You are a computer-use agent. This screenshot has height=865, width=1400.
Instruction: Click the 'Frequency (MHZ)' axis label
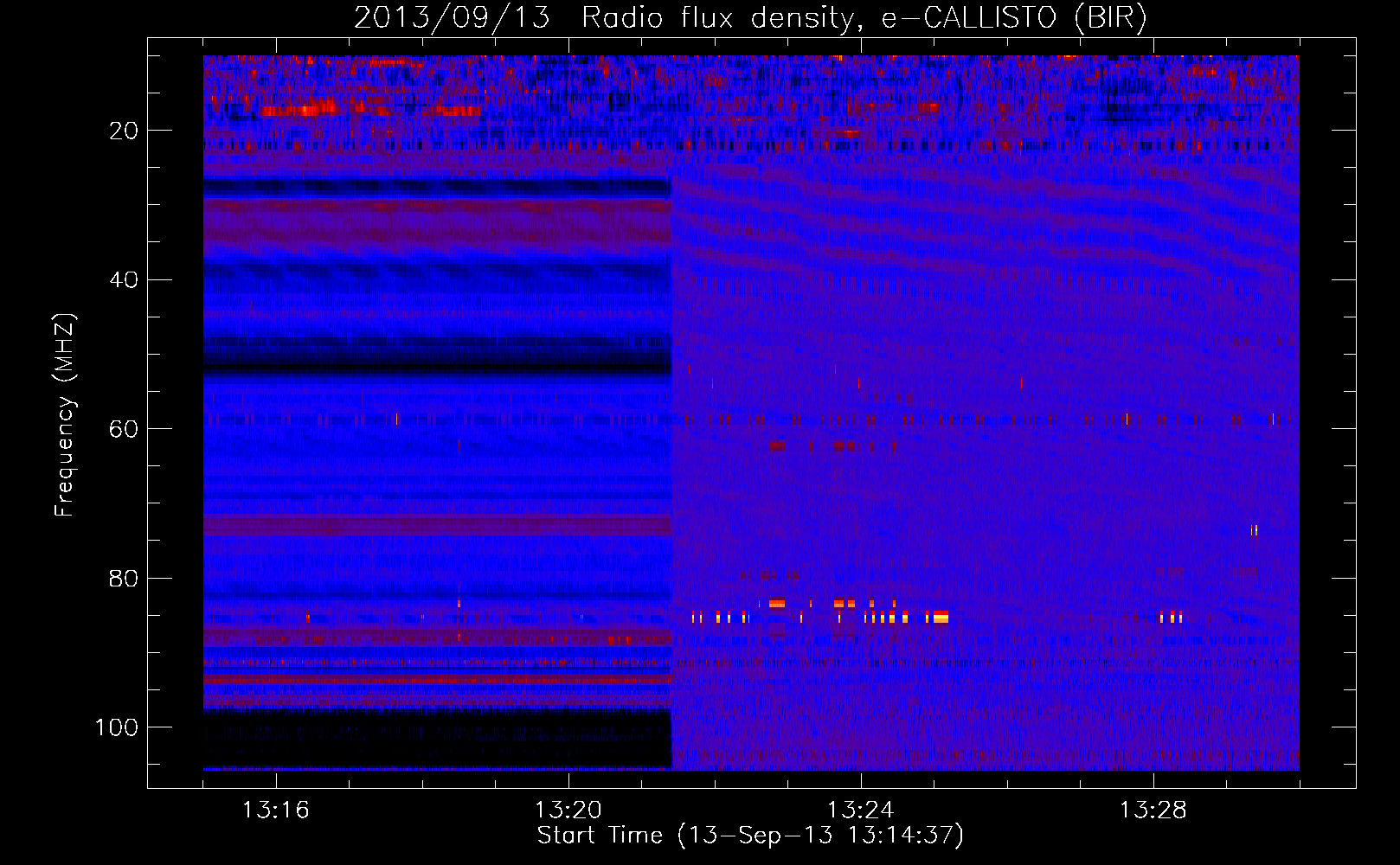pos(65,415)
